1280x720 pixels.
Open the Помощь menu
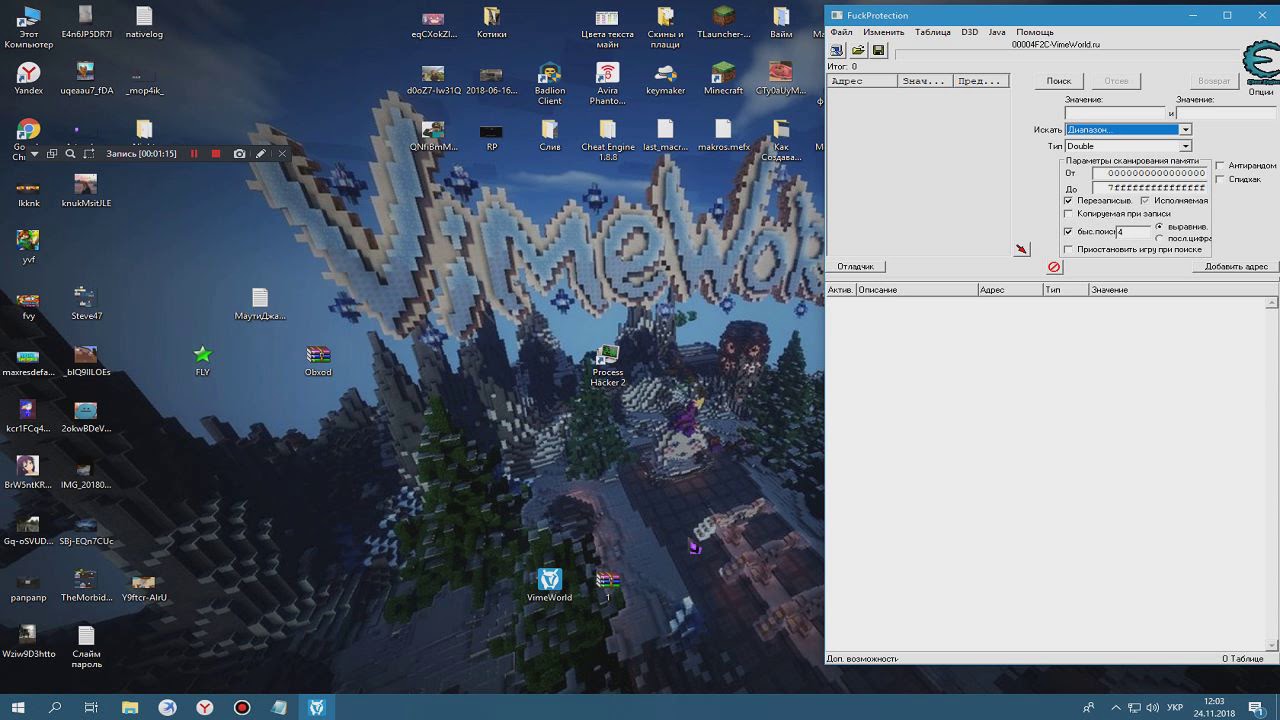coord(1035,32)
